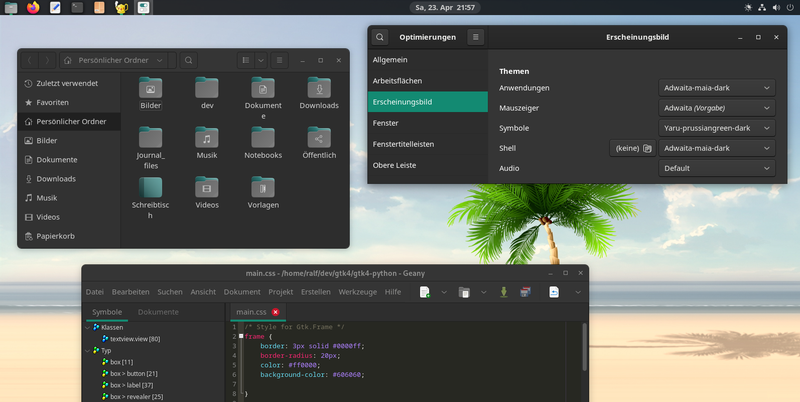Open Fenster in Optimierungen sidebar
Image resolution: width=800 pixels, height=402 pixels.
[428, 123]
